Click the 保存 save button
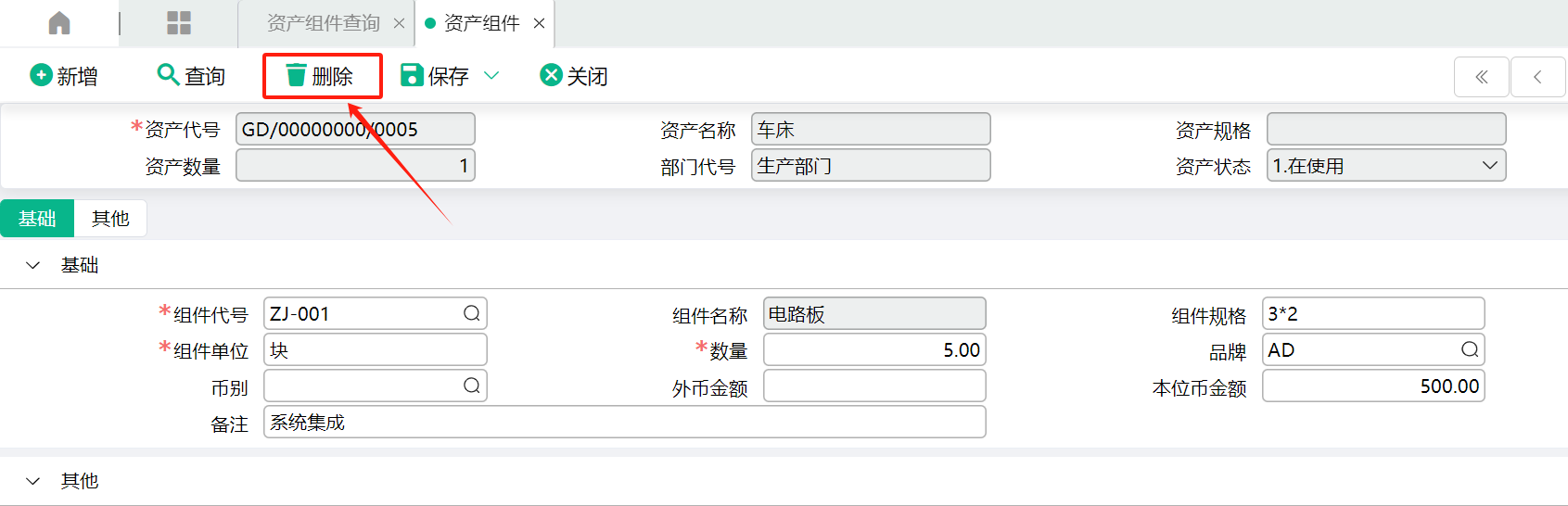 (x=435, y=76)
